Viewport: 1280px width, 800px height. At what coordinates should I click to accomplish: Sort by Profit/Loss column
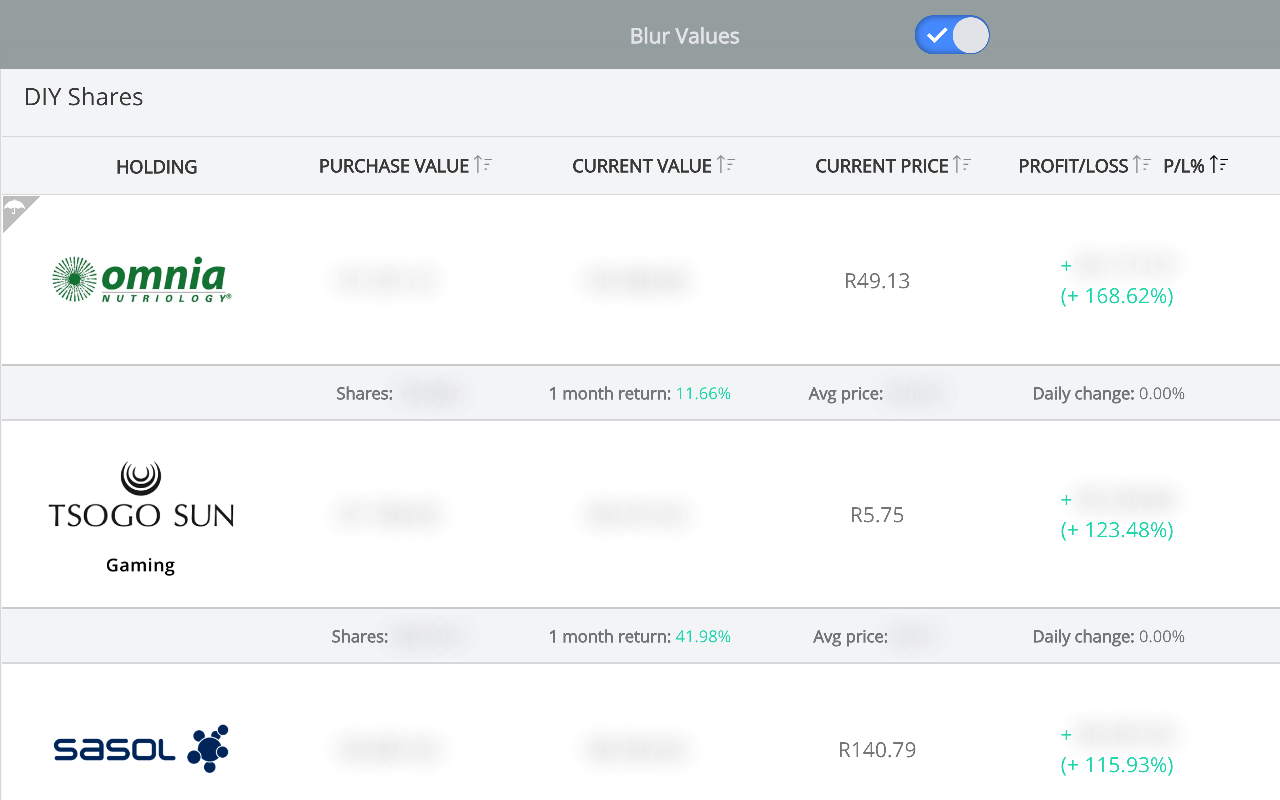[x=1142, y=165]
